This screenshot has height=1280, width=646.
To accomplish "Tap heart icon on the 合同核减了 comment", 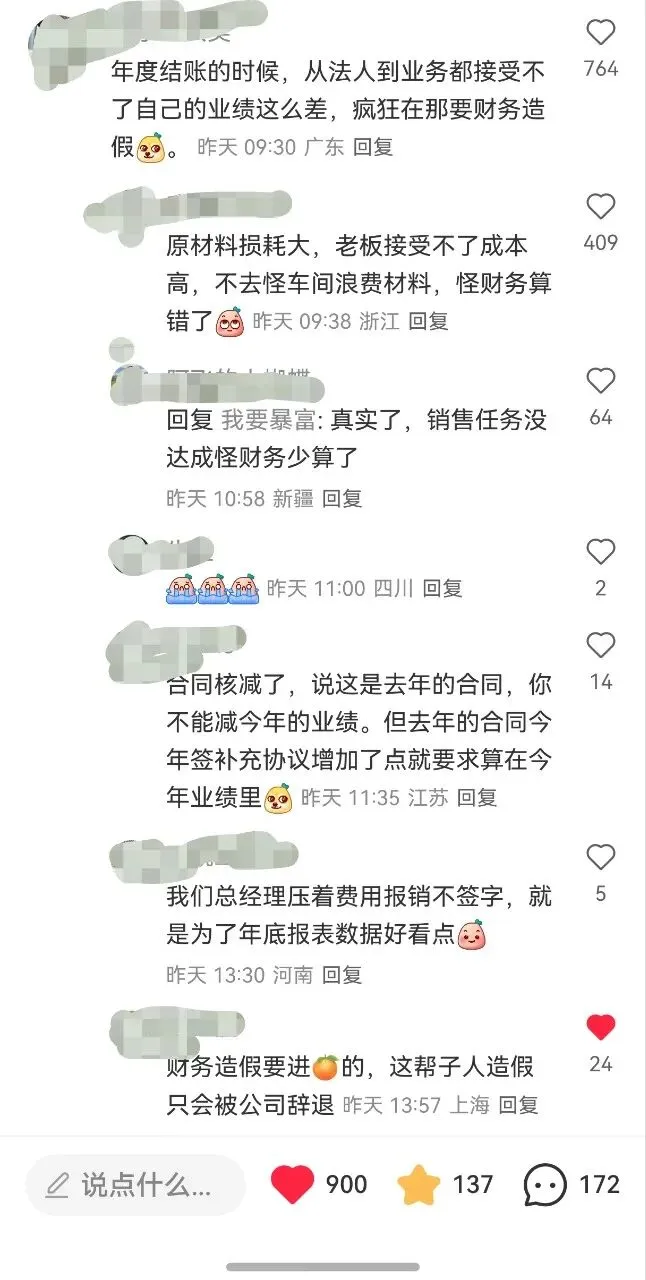I will (600, 645).
